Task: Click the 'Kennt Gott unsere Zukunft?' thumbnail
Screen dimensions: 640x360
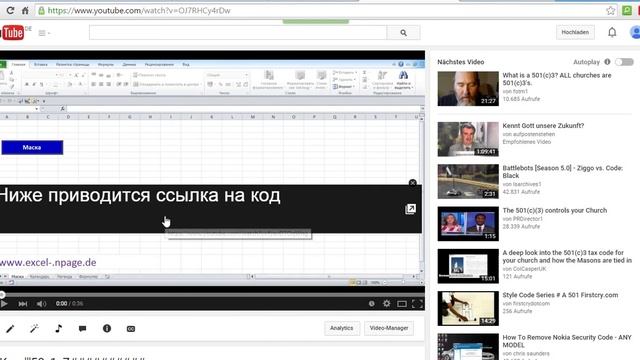Action: [468, 139]
